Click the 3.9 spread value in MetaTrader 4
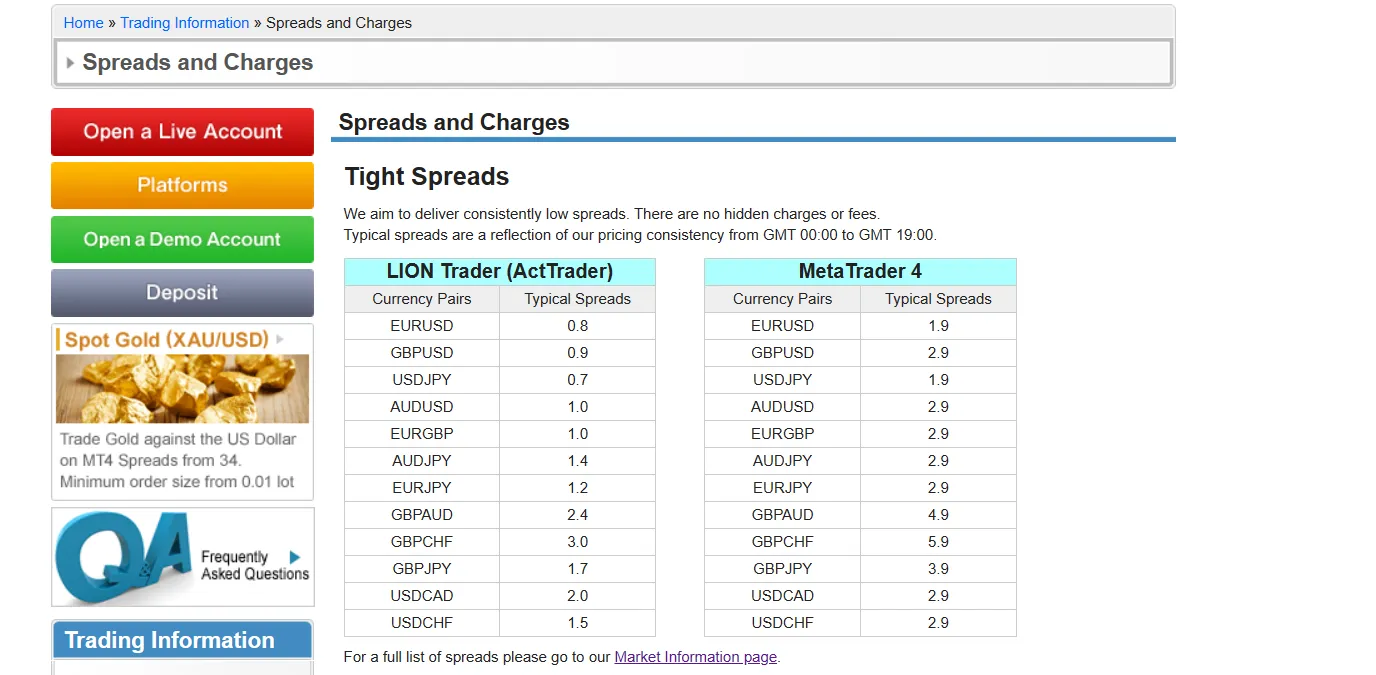 pos(938,569)
